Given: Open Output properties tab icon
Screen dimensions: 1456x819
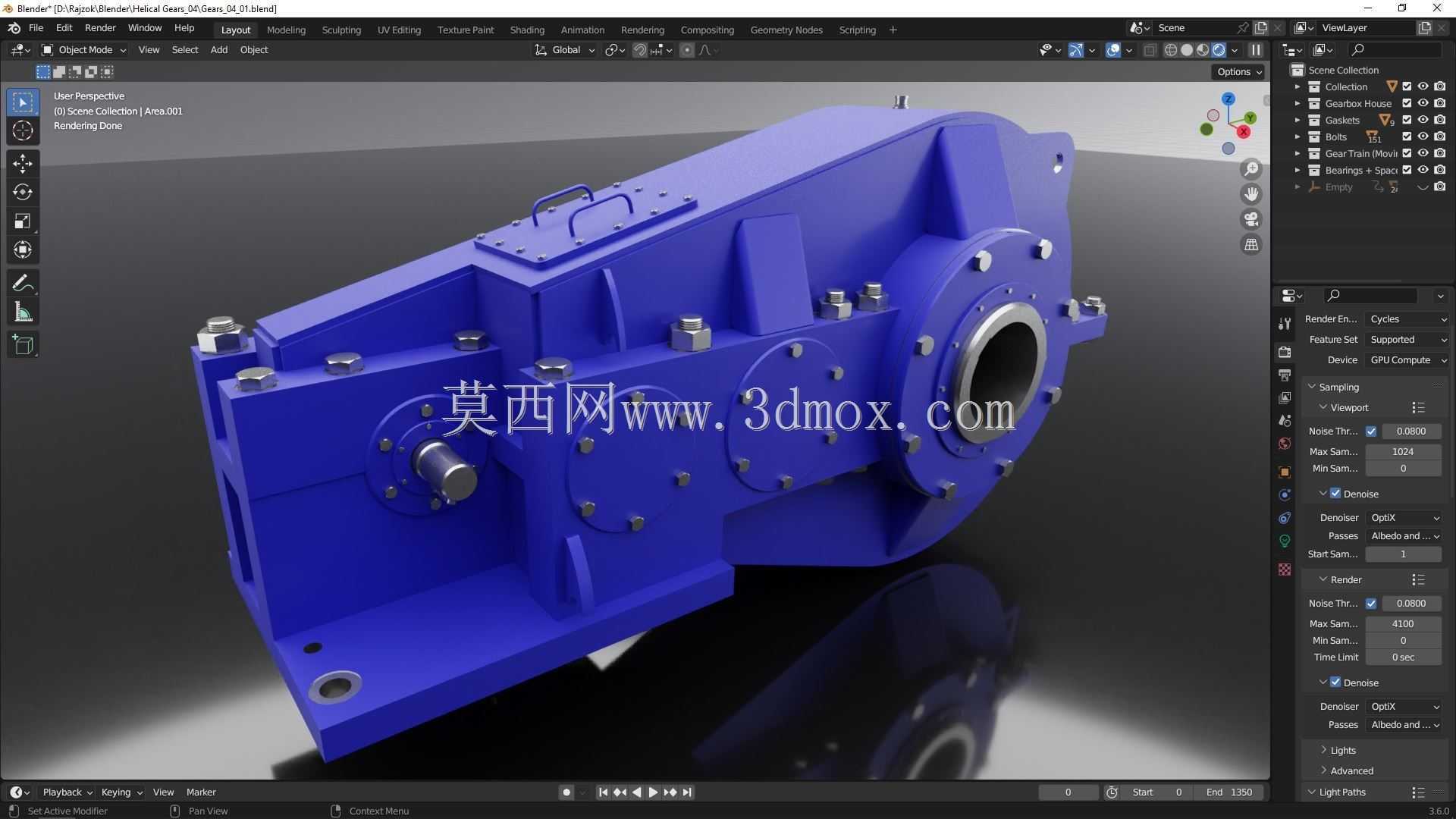Looking at the screenshot, I should [x=1285, y=375].
